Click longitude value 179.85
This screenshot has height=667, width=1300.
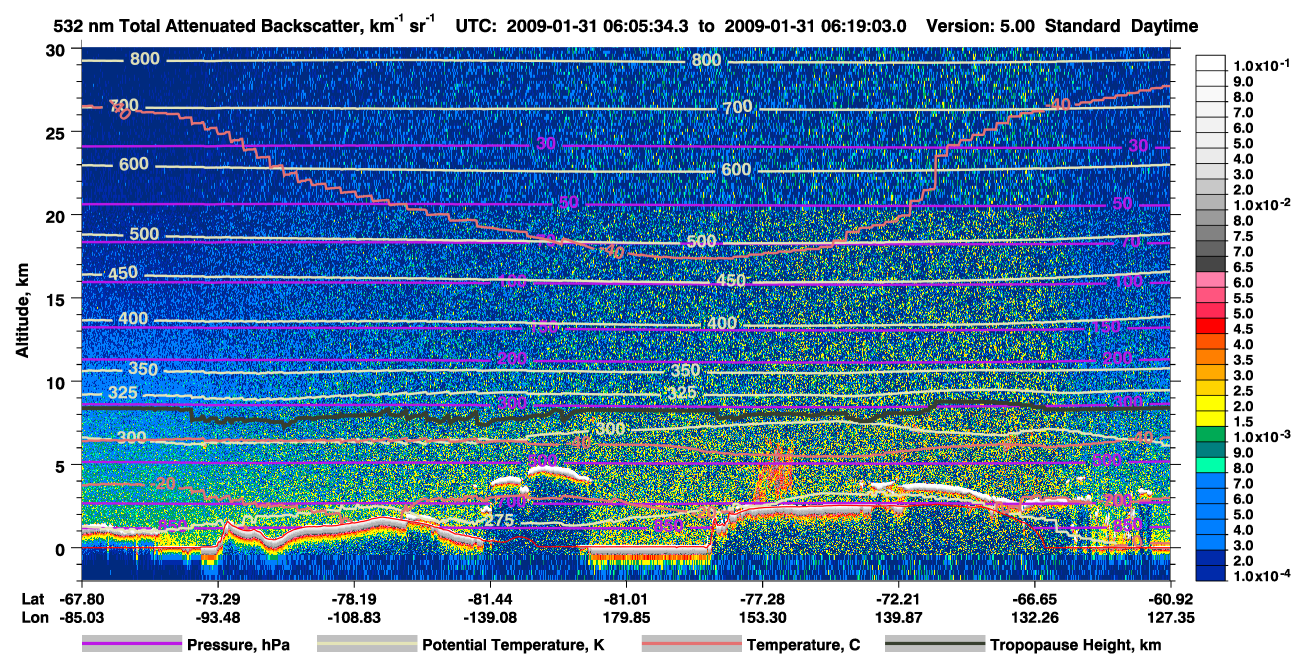click(627, 617)
